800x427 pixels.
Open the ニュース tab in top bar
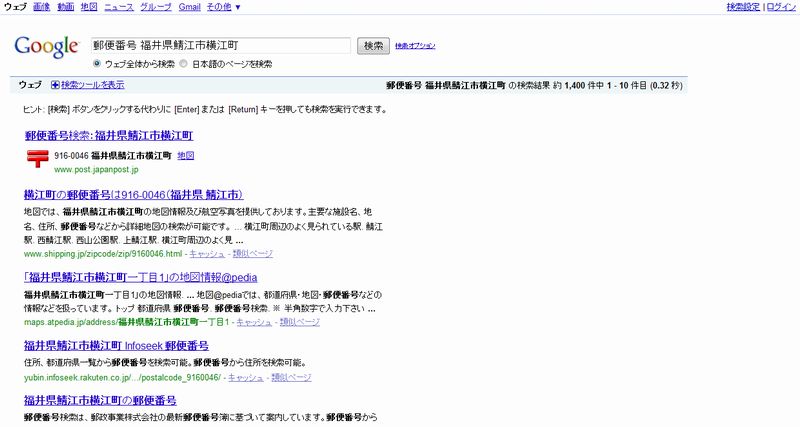(118, 7)
